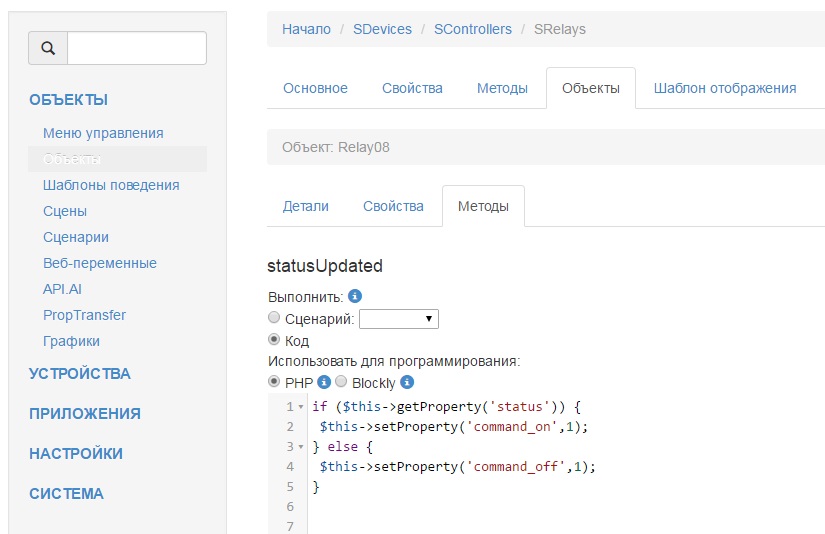Click info icon next to PHP
825x534 pixels.
pyautogui.click(x=324, y=382)
